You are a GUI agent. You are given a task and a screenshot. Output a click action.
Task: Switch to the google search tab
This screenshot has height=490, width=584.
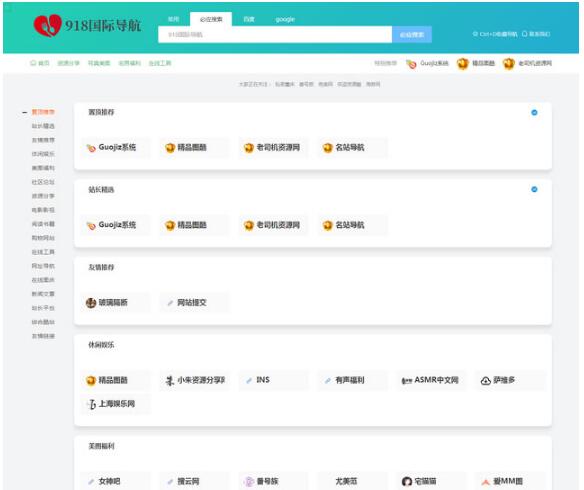point(285,19)
